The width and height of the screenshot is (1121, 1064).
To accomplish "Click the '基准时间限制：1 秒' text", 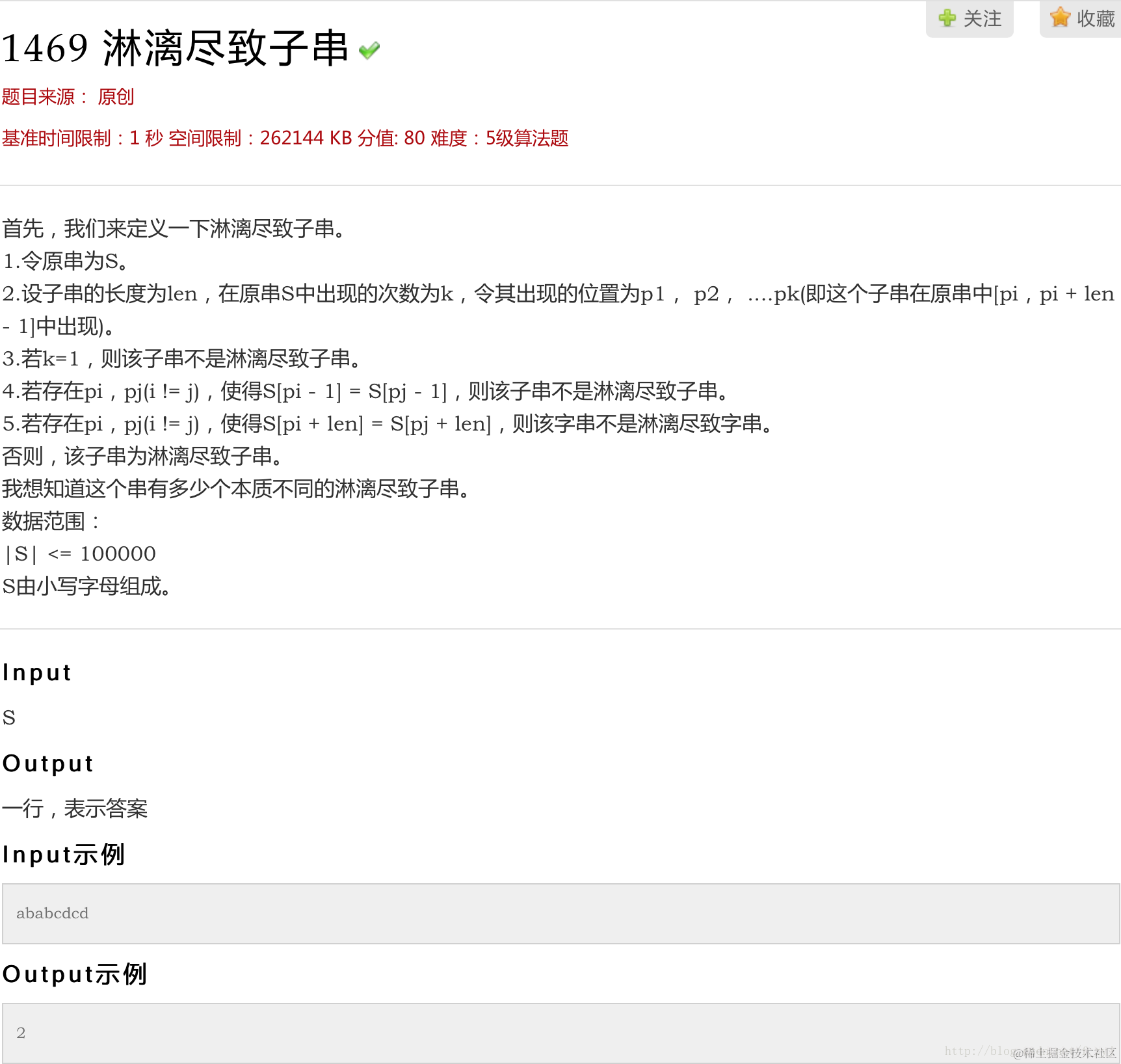I will tap(83, 138).
